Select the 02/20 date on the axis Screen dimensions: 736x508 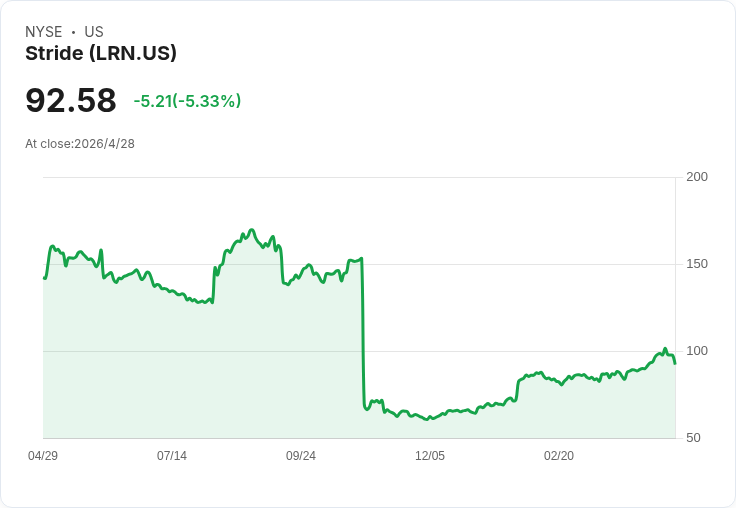click(559, 456)
